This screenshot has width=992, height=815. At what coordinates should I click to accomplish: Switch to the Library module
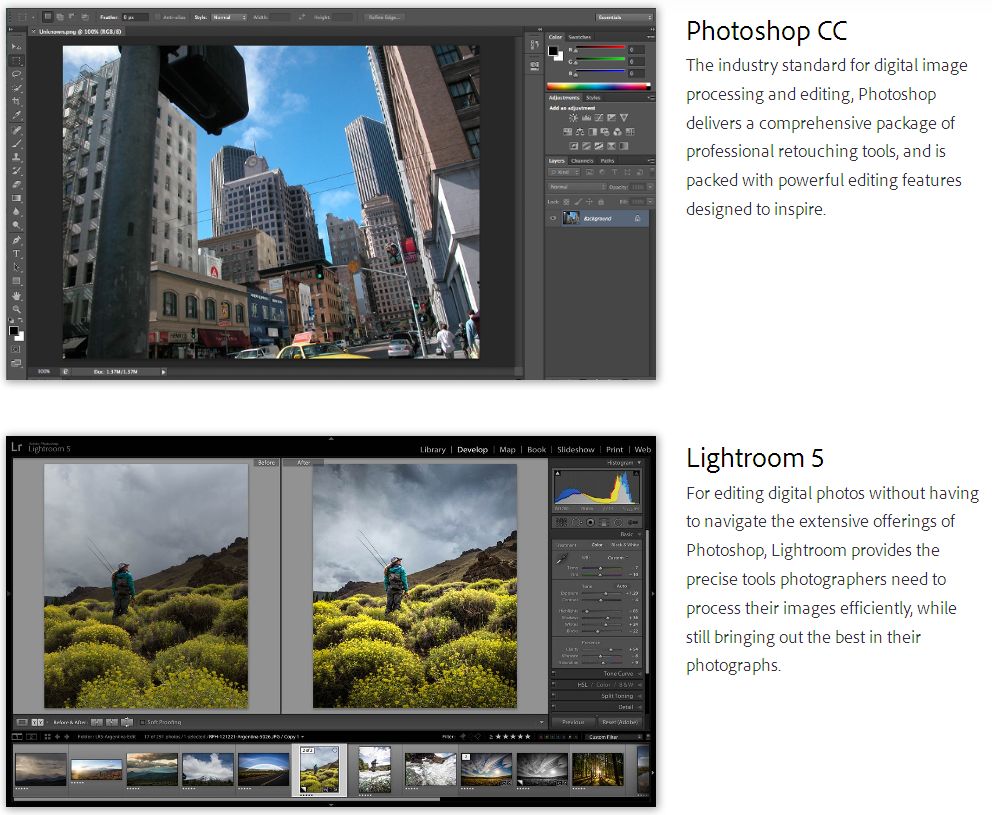click(x=432, y=450)
